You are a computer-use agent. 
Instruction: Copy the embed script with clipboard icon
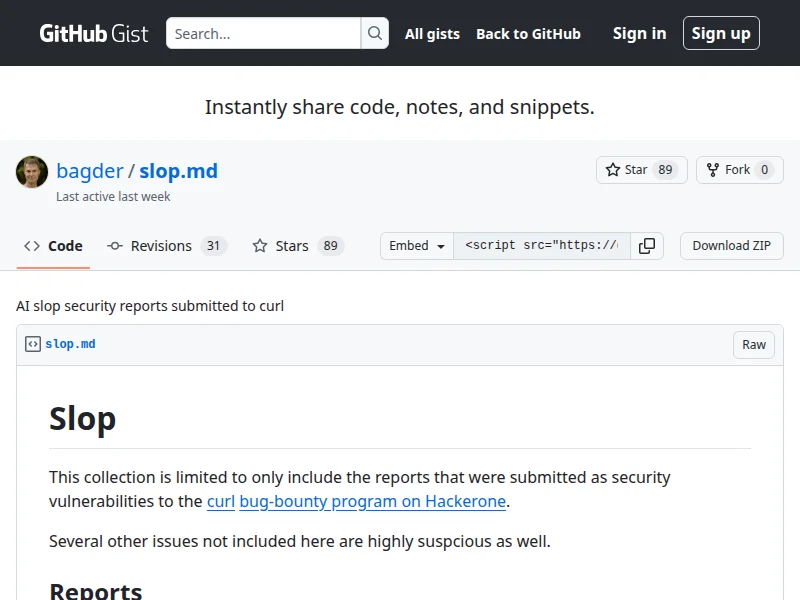coord(647,246)
